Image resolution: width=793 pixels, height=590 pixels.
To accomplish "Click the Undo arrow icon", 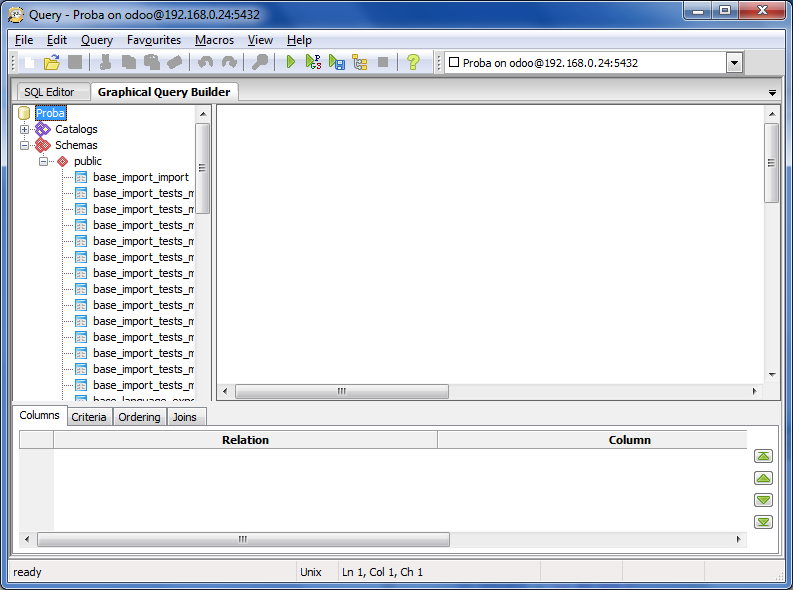I will point(205,63).
